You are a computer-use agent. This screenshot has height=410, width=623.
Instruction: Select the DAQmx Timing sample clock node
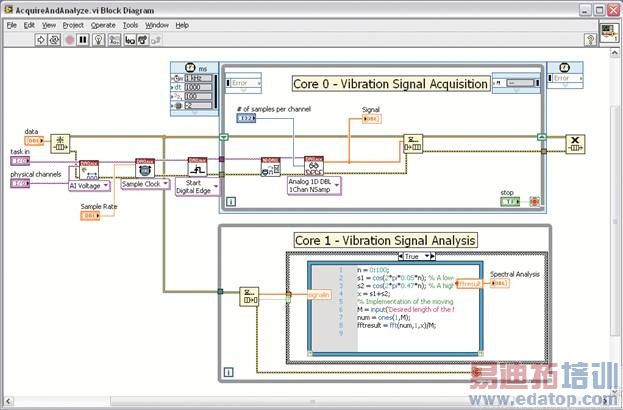point(145,168)
